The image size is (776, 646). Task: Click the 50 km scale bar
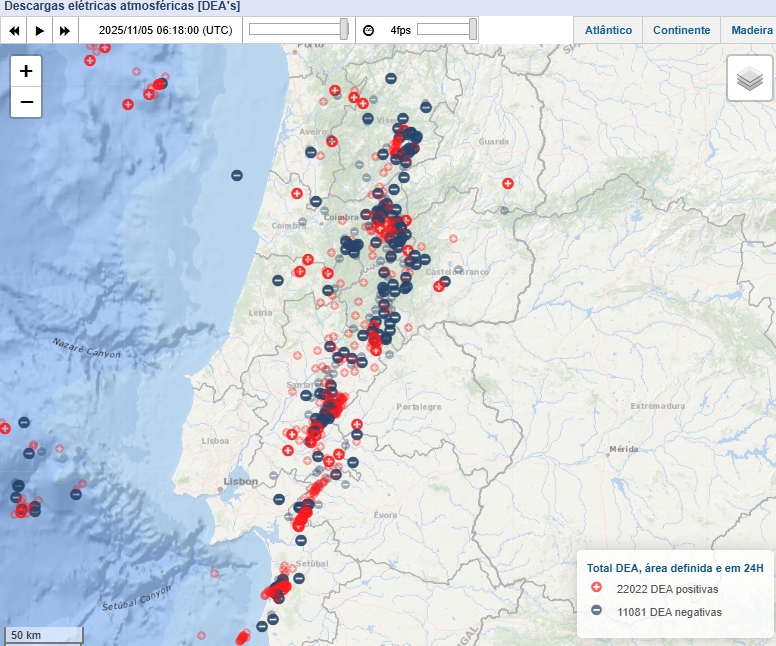tap(43, 634)
